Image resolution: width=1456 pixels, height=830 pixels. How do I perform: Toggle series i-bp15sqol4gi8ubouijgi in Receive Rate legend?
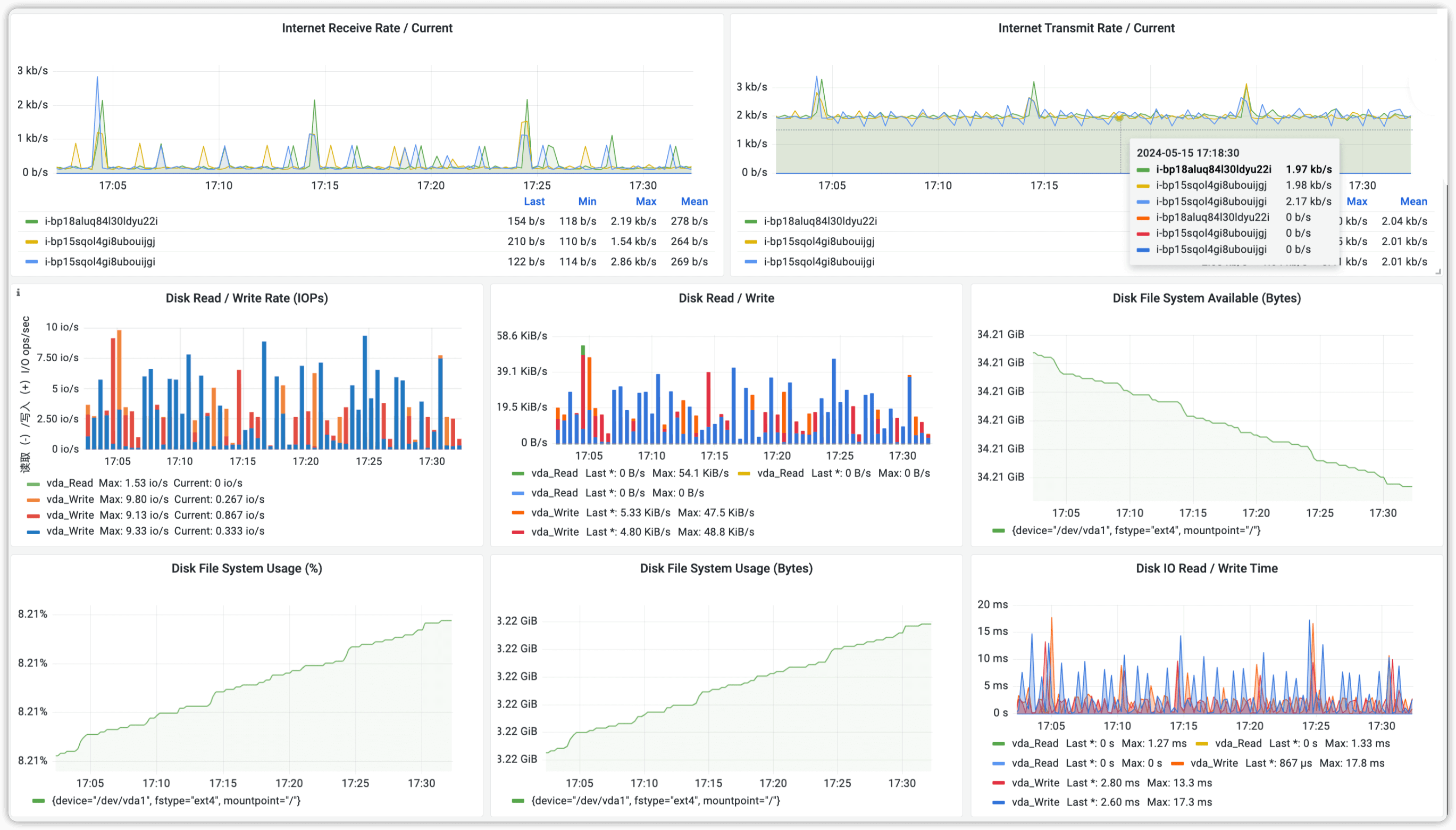click(x=99, y=262)
